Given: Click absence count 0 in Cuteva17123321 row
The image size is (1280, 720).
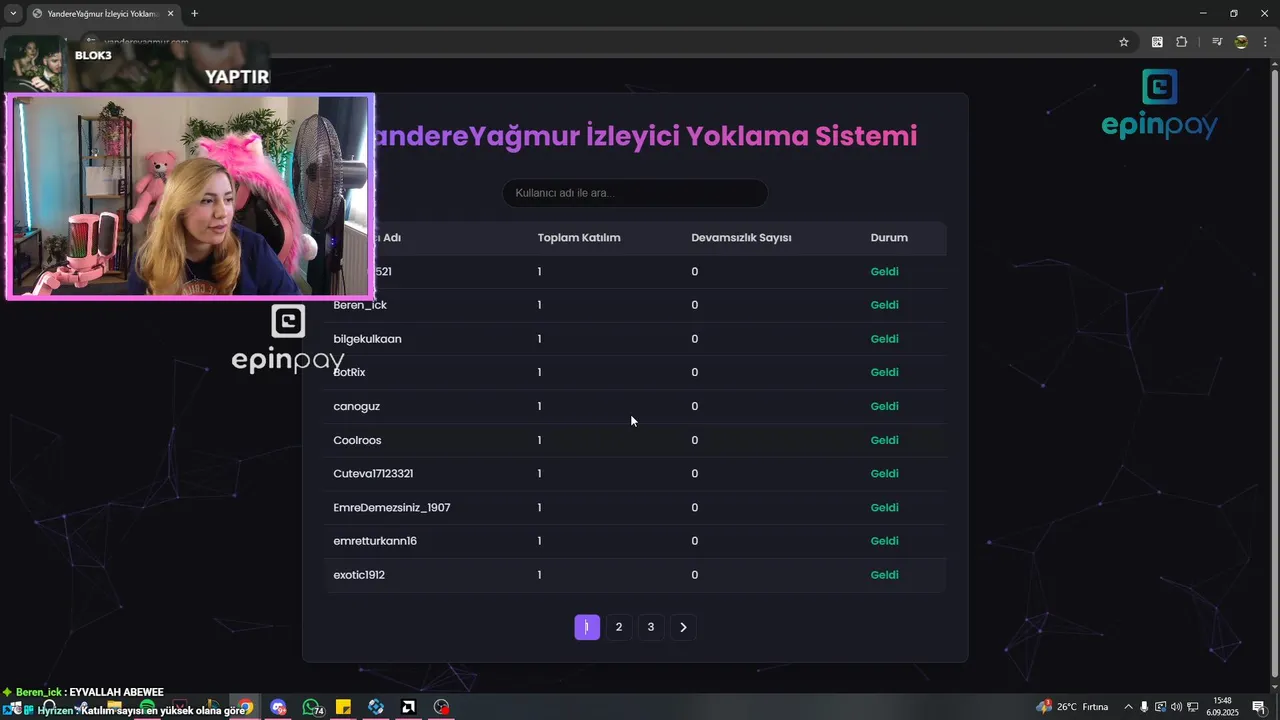Looking at the screenshot, I should [695, 474].
